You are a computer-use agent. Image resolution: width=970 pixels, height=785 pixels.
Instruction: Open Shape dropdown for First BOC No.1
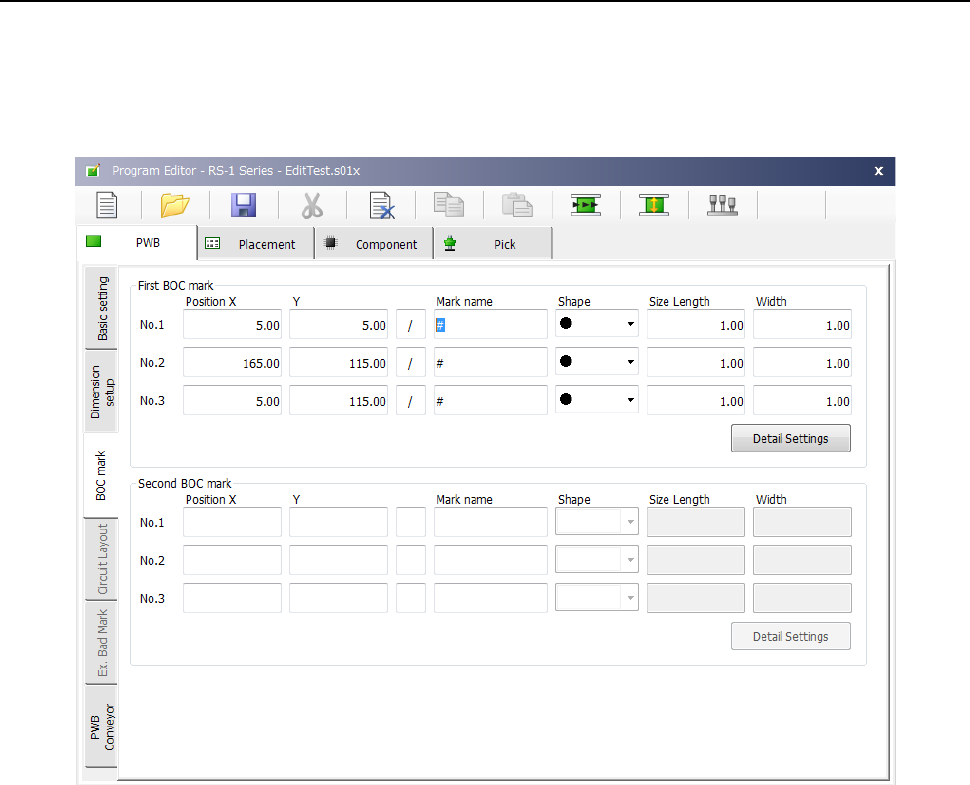point(630,324)
